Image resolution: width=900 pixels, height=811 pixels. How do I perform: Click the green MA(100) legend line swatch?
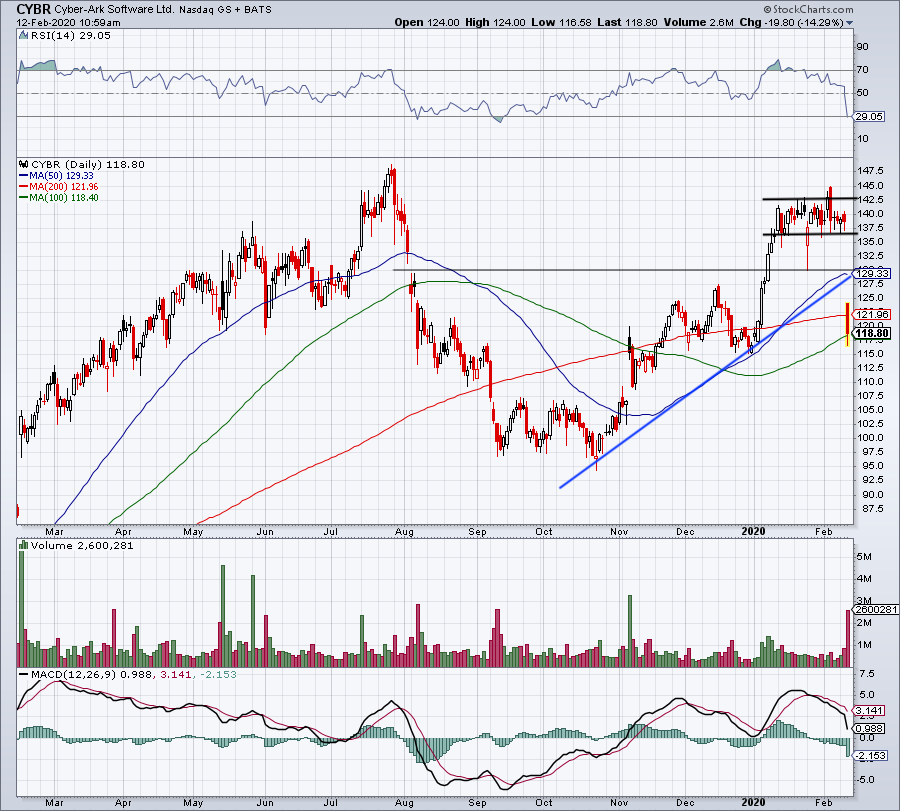point(24,197)
